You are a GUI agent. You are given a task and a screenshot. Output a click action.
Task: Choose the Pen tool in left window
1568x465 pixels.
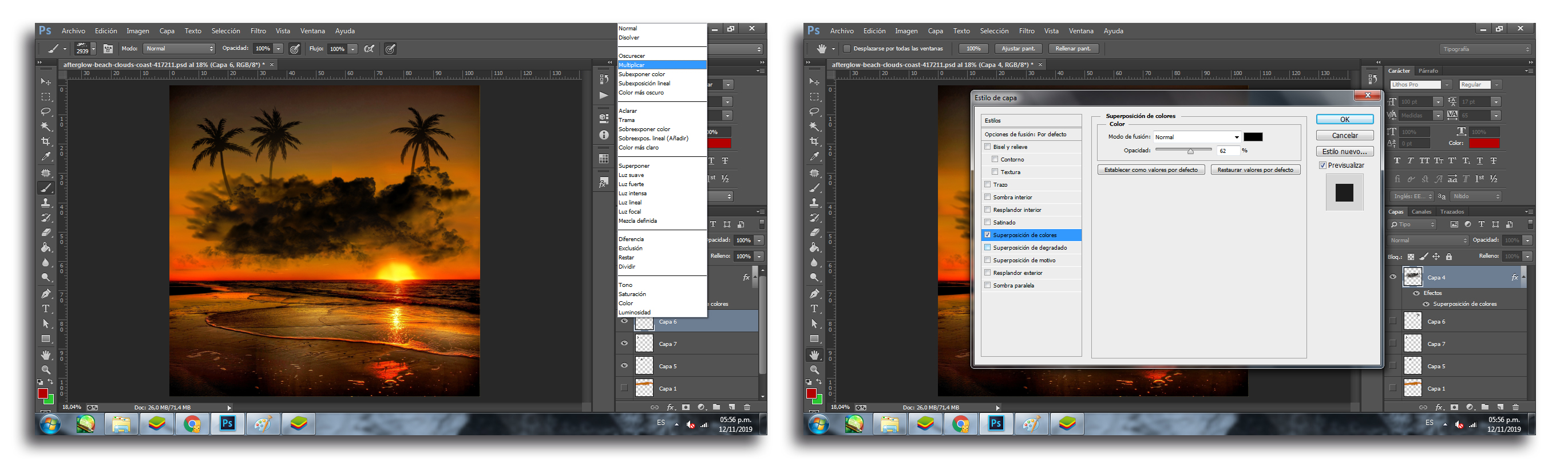pyautogui.click(x=46, y=294)
